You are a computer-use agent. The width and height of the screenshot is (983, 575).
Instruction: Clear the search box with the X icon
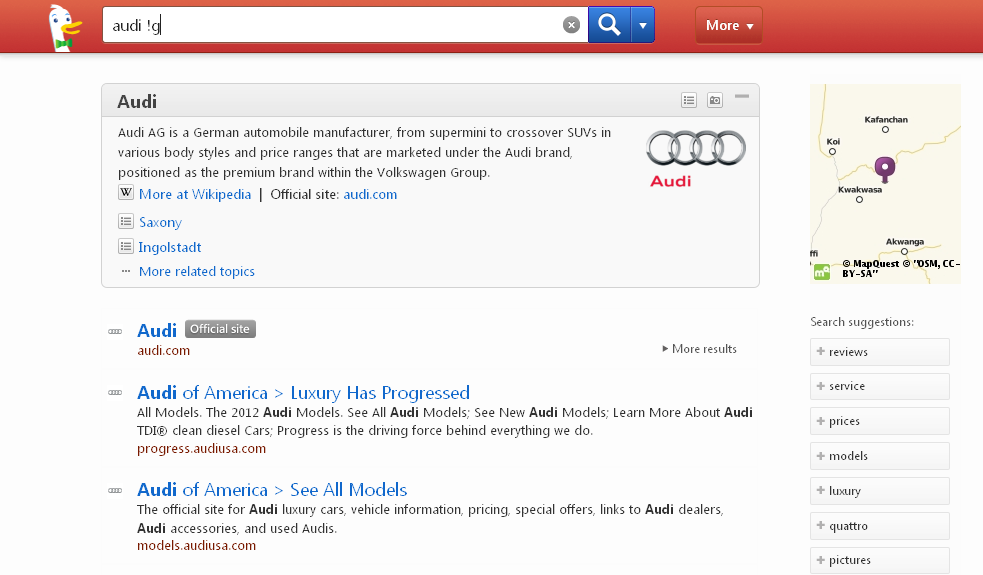(x=570, y=25)
